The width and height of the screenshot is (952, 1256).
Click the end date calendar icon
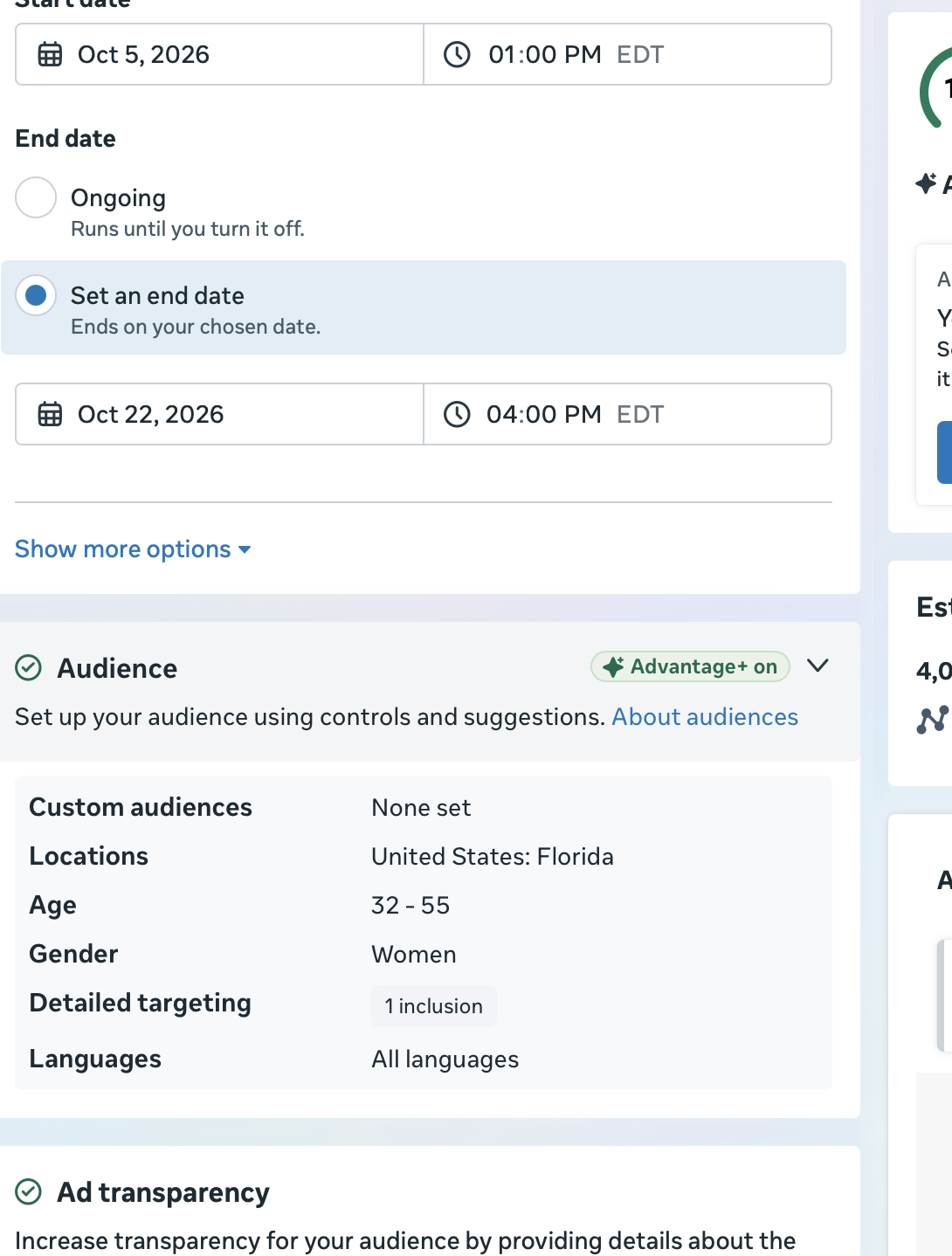point(50,414)
